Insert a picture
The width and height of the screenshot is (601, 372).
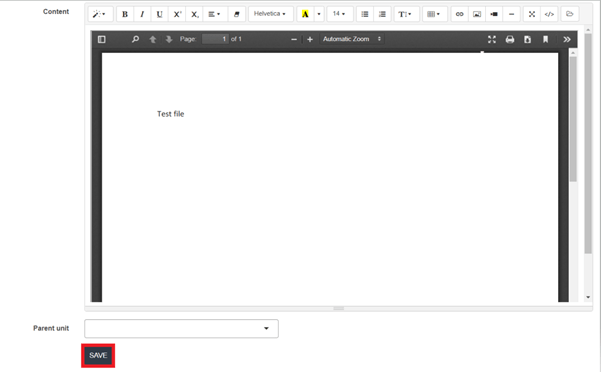click(477, 14)
